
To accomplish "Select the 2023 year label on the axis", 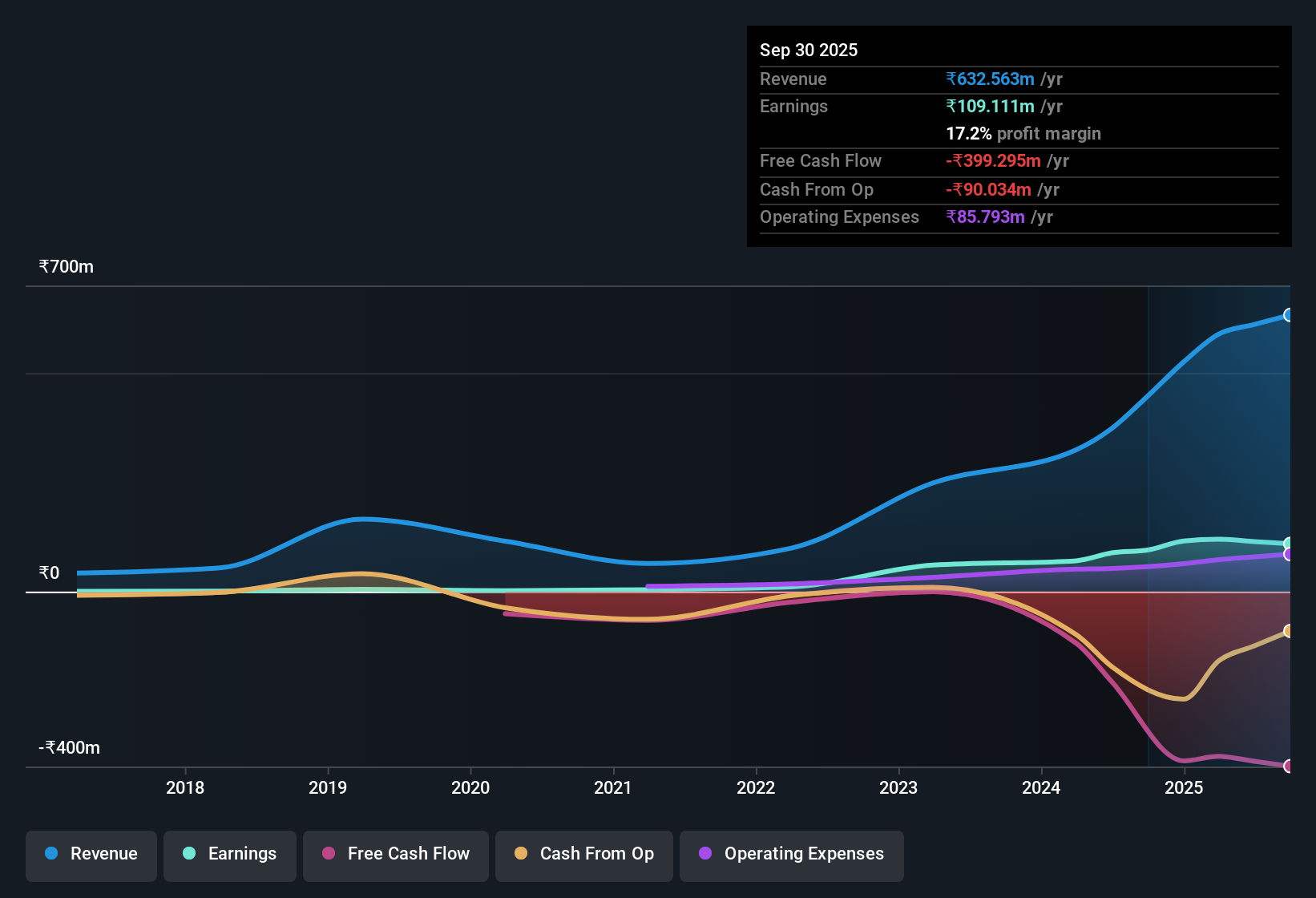I will coord(899,788).
